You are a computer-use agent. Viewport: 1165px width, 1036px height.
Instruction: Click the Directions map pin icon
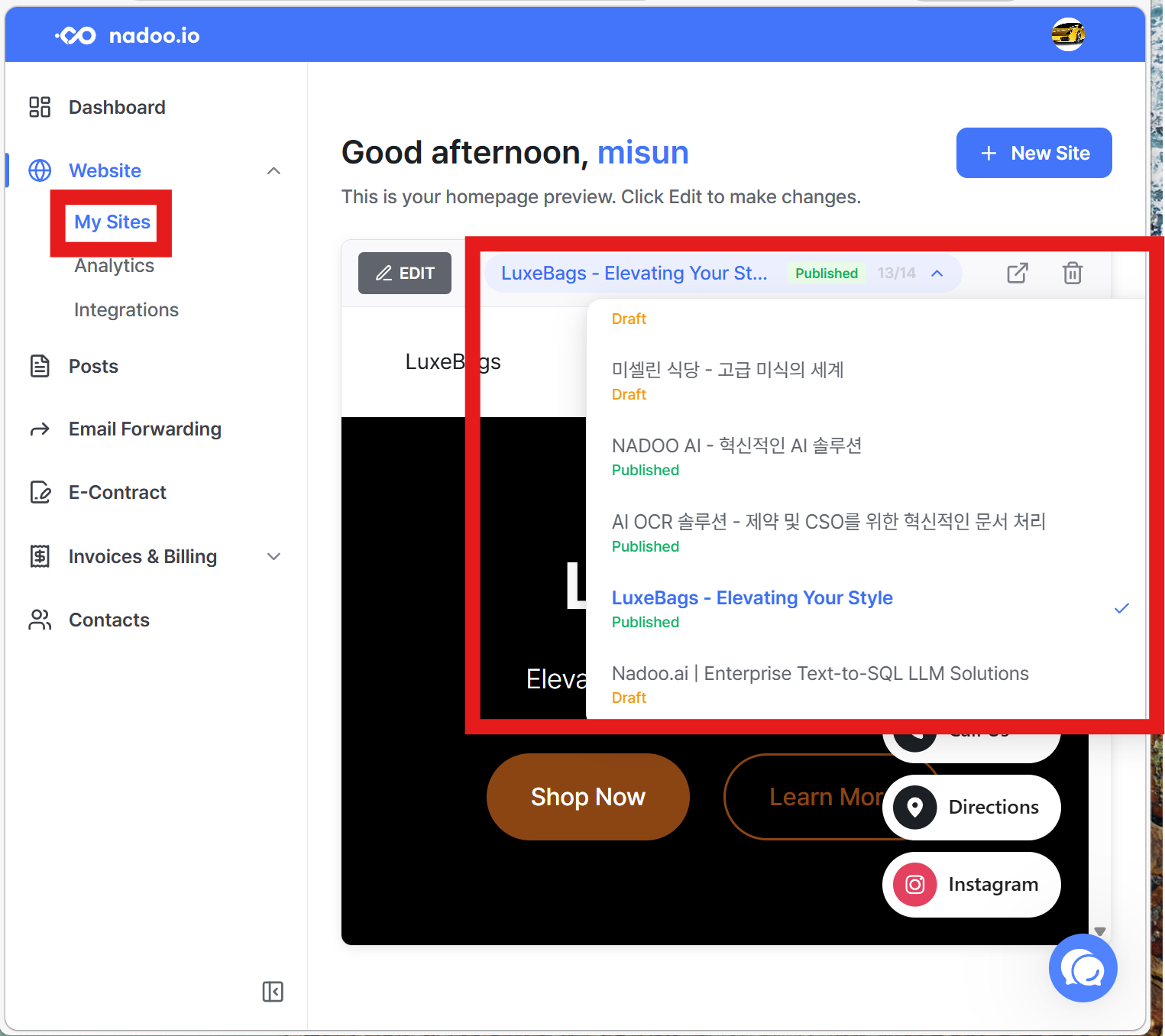tap(915, 808)
